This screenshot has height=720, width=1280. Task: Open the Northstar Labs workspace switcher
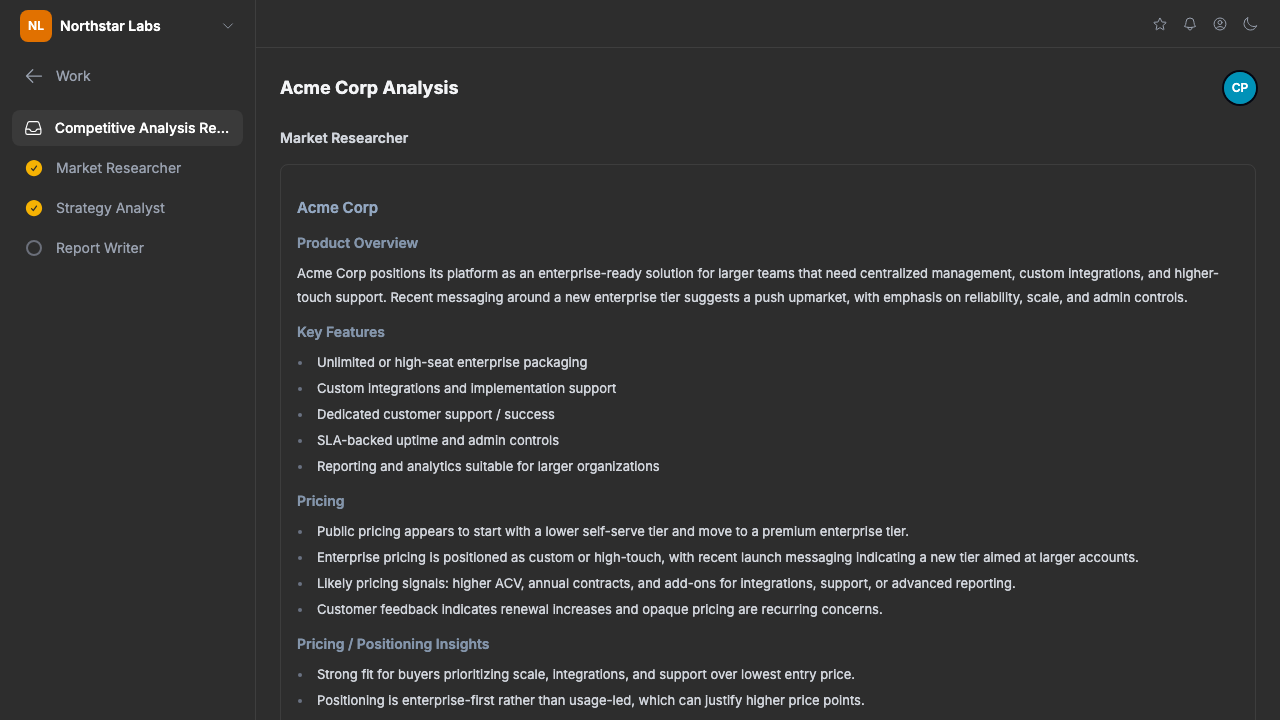[x=128, y=26]
